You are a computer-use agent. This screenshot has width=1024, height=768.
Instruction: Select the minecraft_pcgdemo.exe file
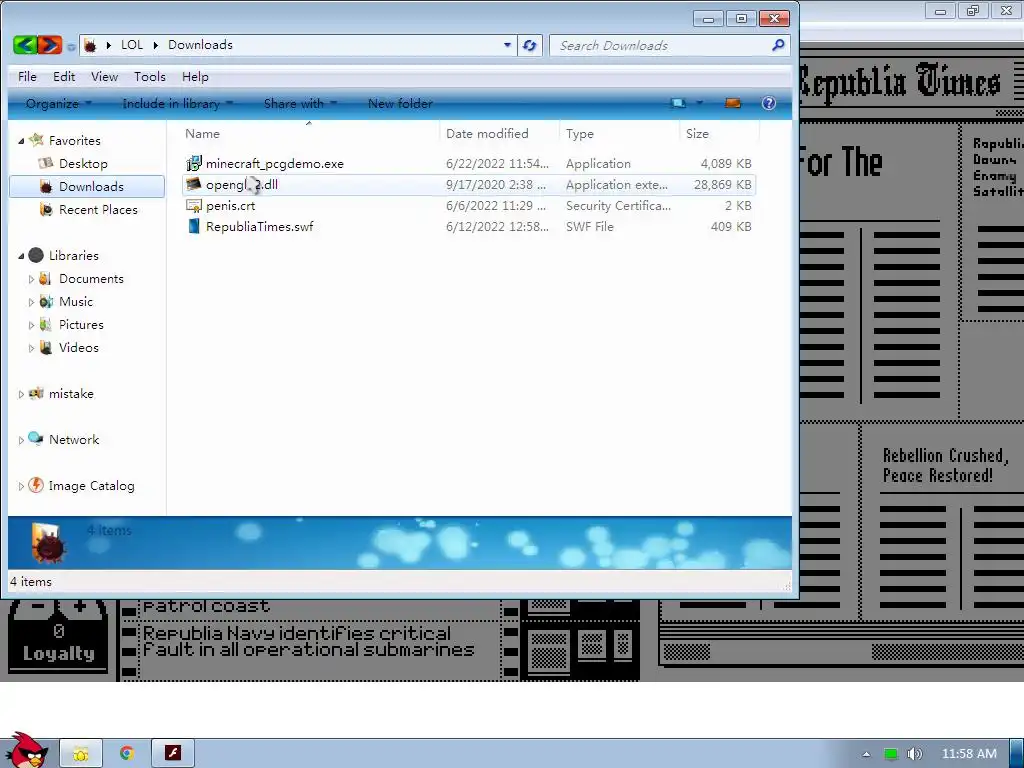pos(468,164)
